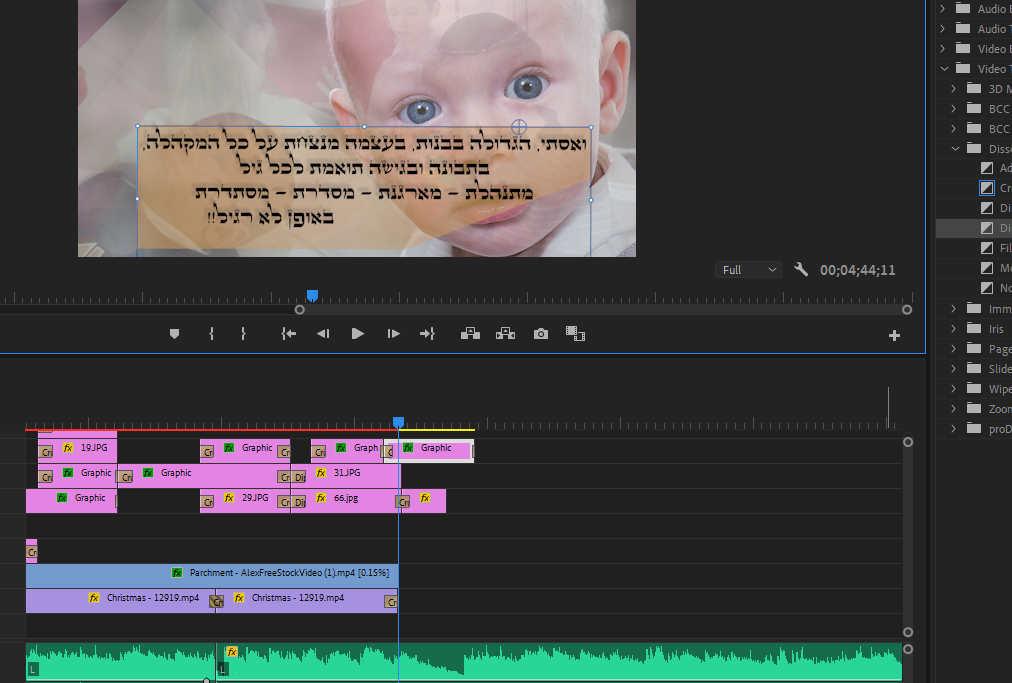The width and height of the screenshot is (1012, 683).
Task: Select the Parchment - AlexFreeStockVideo clip
Action: 212,575
